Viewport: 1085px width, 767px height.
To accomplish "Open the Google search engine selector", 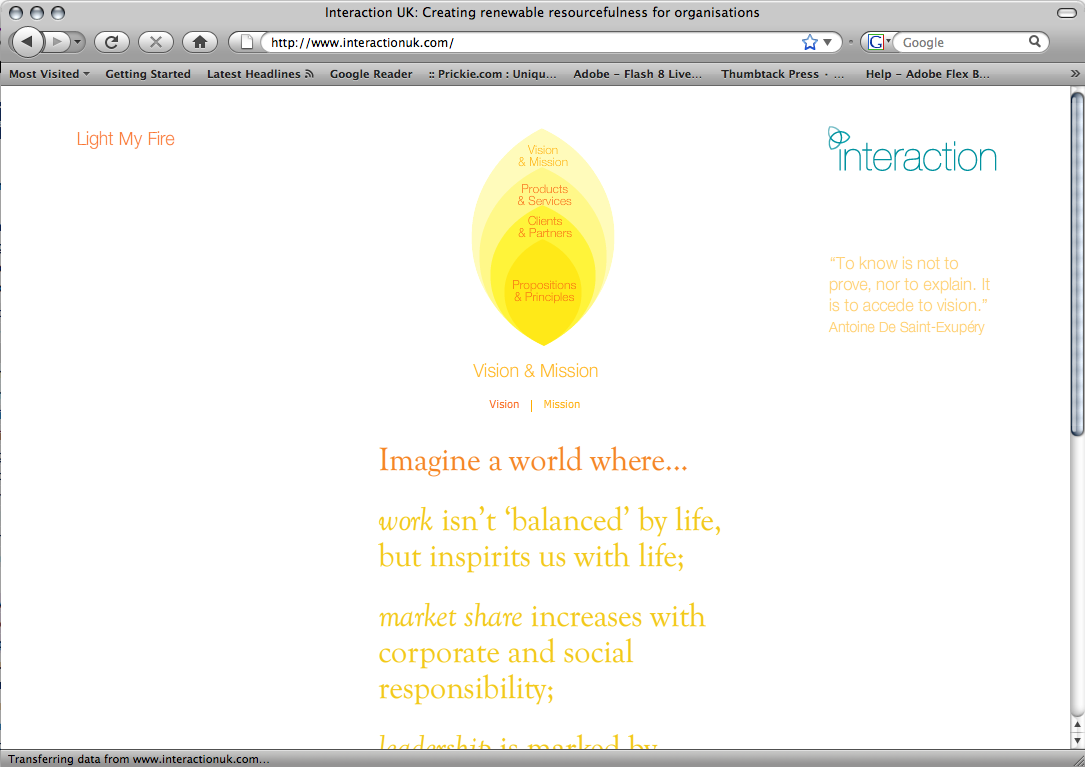I will pyautogui.click(x=879, y=42).
